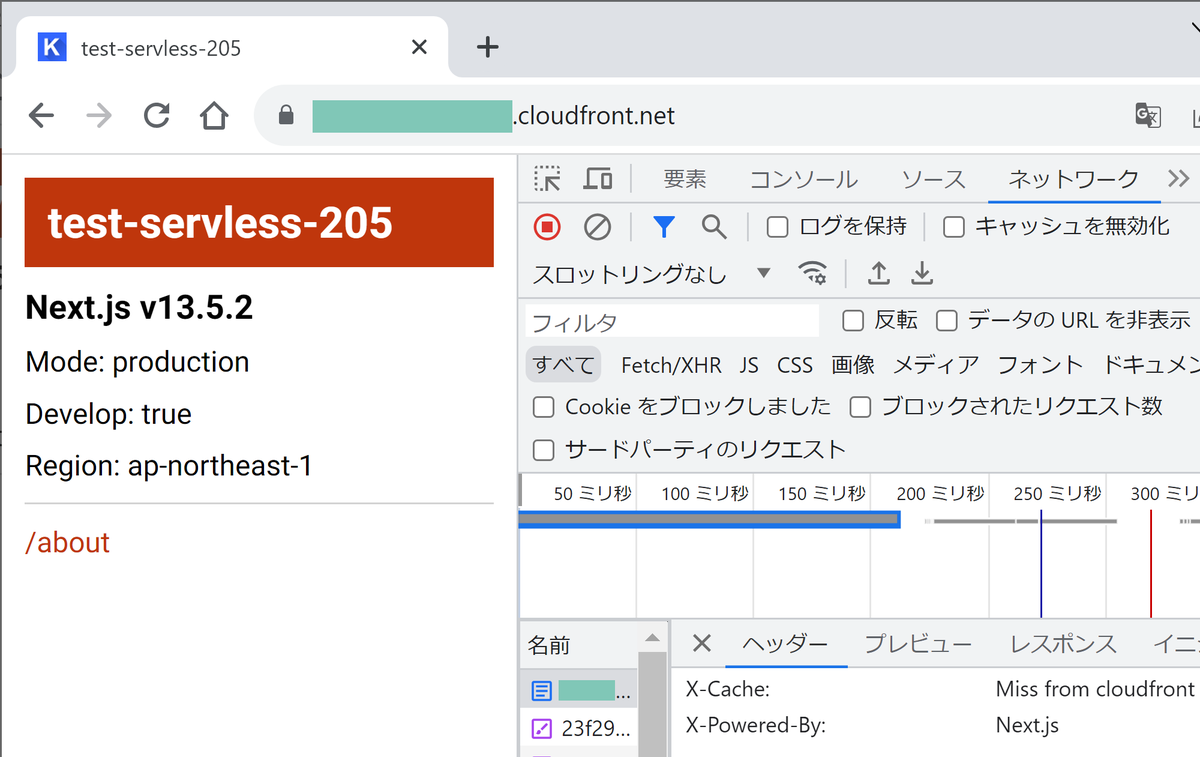Filter requests by メディア
Viewport: 1200px width, 757px height.
[936, 365]
